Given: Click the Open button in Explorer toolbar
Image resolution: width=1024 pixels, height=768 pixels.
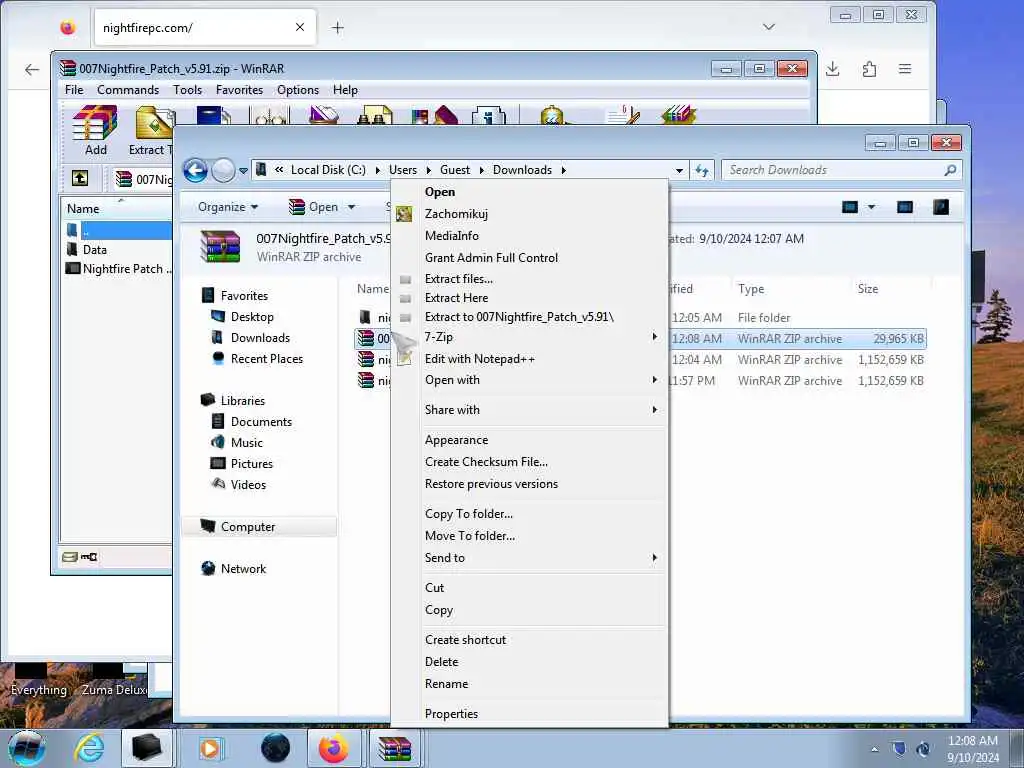Looking at the screenshot, I should (x=314, y=207).
